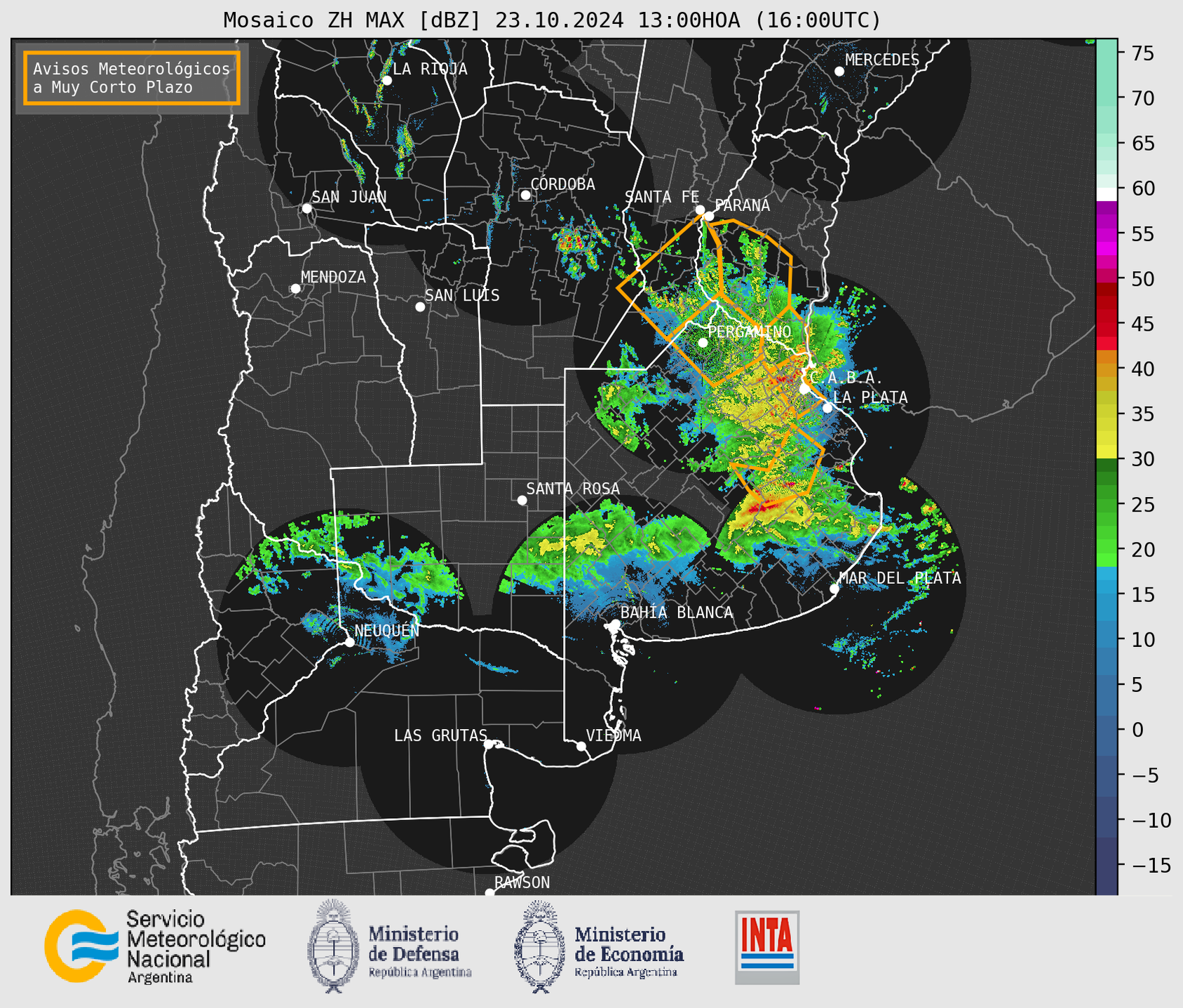Click the La Rioja city label
Image resolution: width=1183 pixels, height=1008 pixels.
pos(430,69)
